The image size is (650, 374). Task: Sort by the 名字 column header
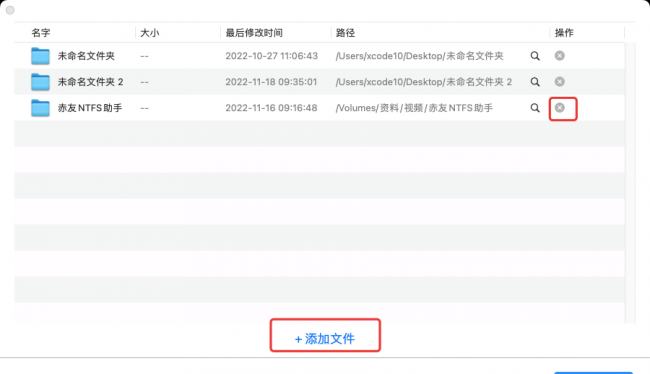(41, 33)
